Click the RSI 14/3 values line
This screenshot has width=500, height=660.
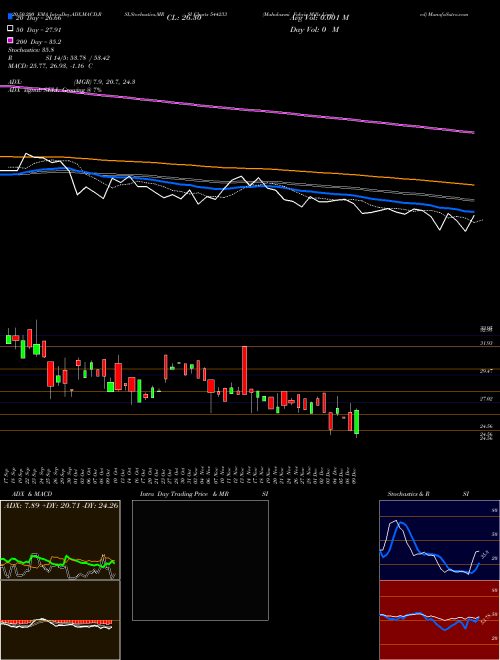click(59, 58)
